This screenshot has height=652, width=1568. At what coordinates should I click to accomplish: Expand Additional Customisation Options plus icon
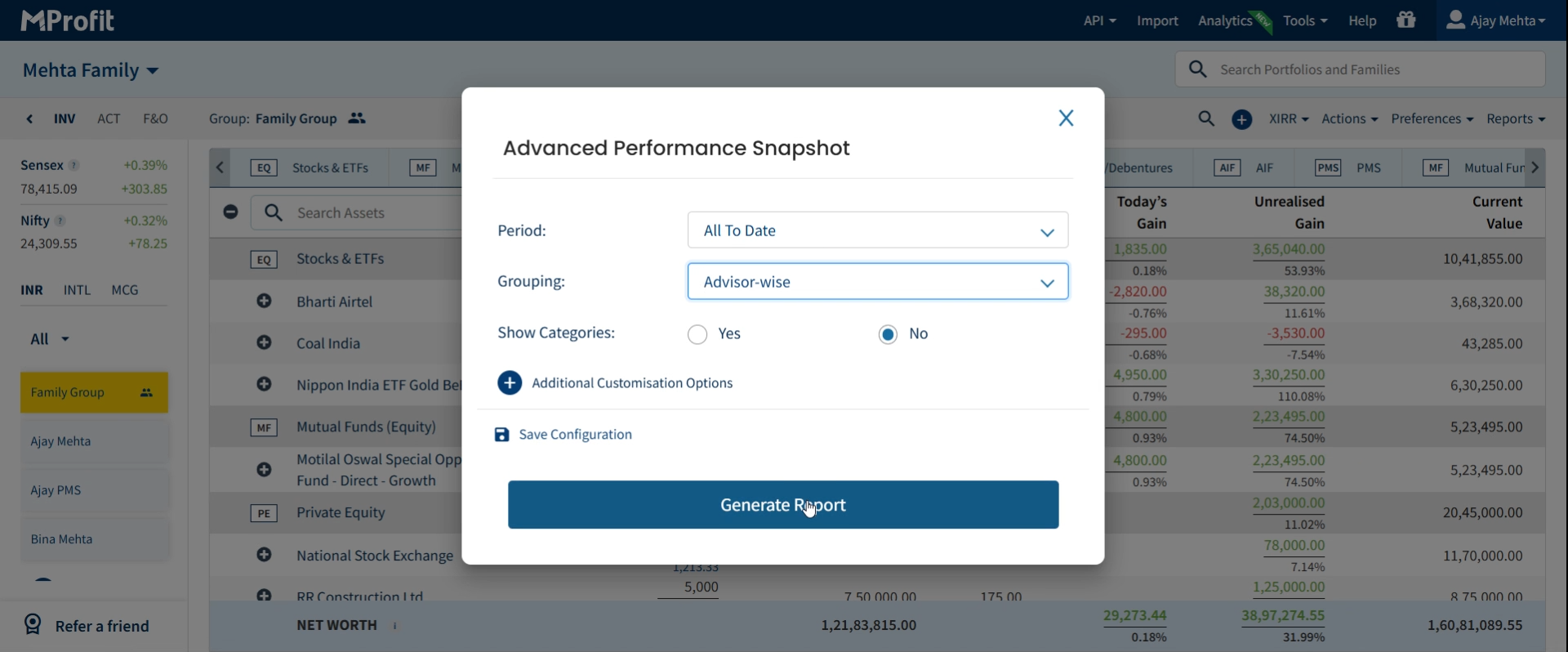510,383
